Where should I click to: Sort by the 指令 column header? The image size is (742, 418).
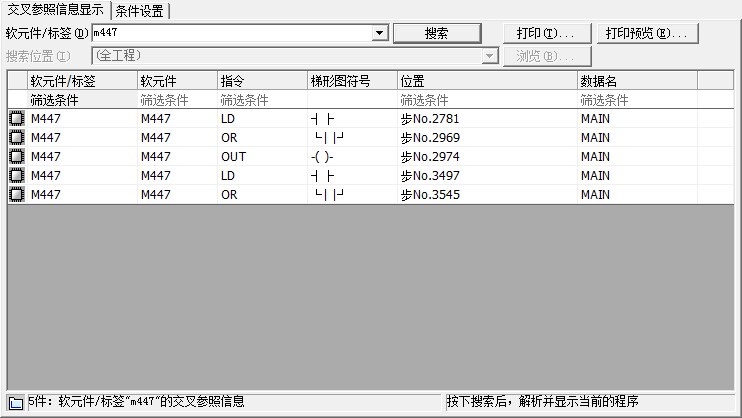(262, 81)
